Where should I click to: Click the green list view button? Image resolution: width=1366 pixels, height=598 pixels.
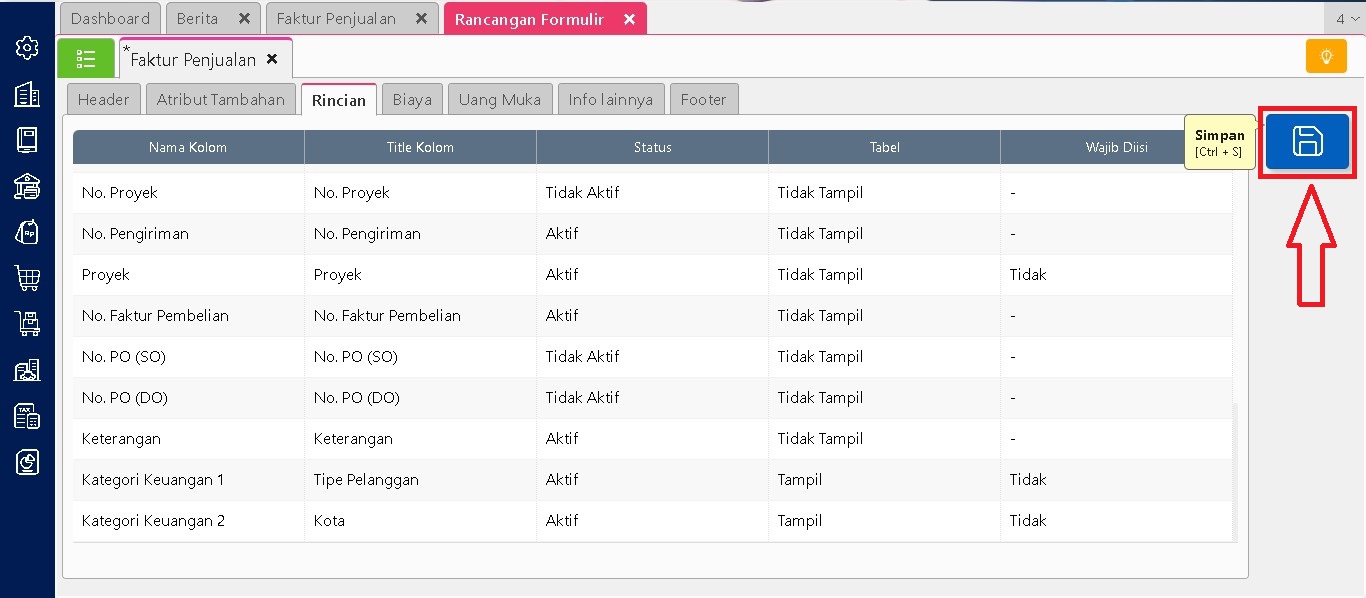point(86,59)
